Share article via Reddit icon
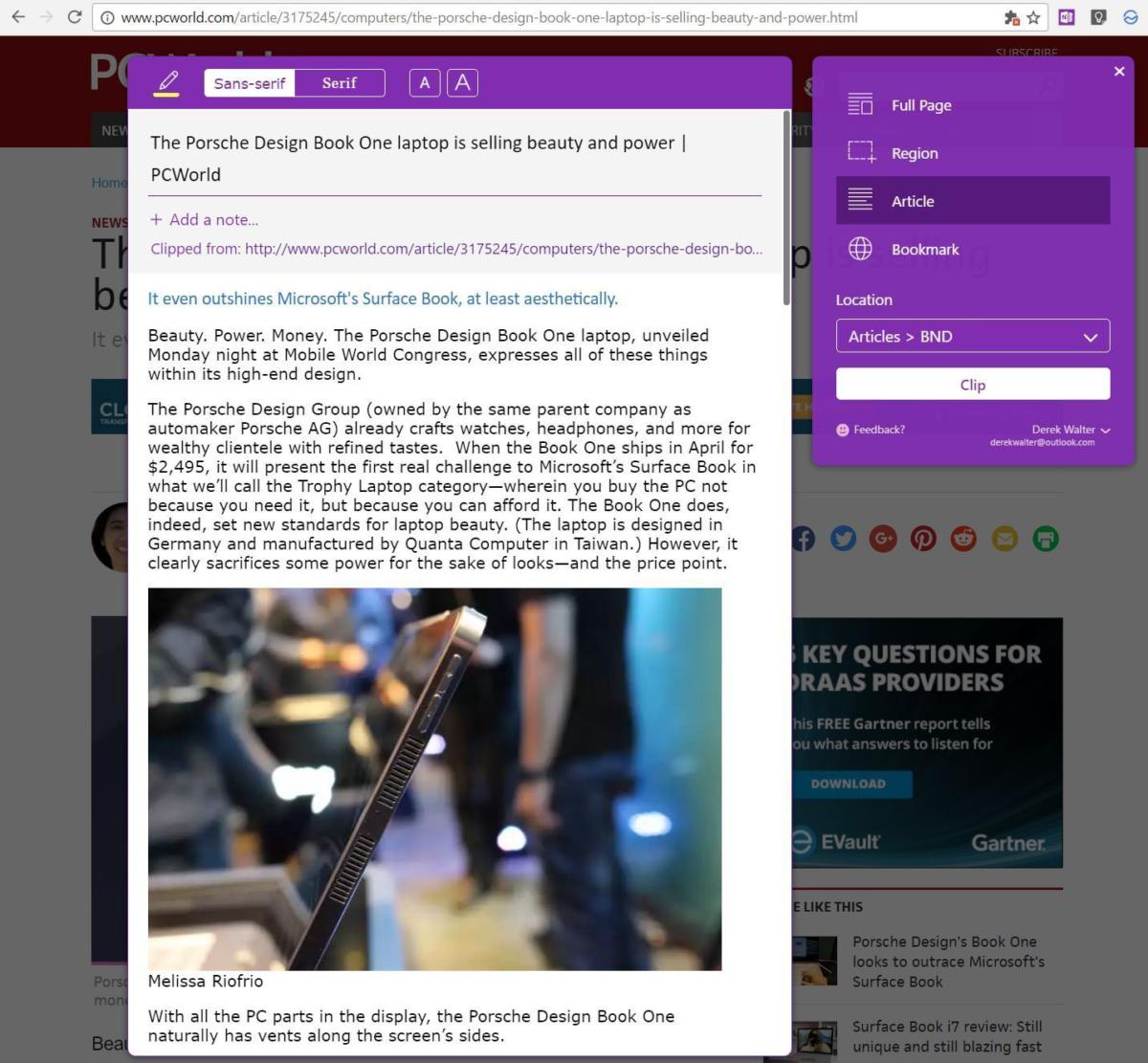This screenshot has height=1063, width=1148. [963, 539]
